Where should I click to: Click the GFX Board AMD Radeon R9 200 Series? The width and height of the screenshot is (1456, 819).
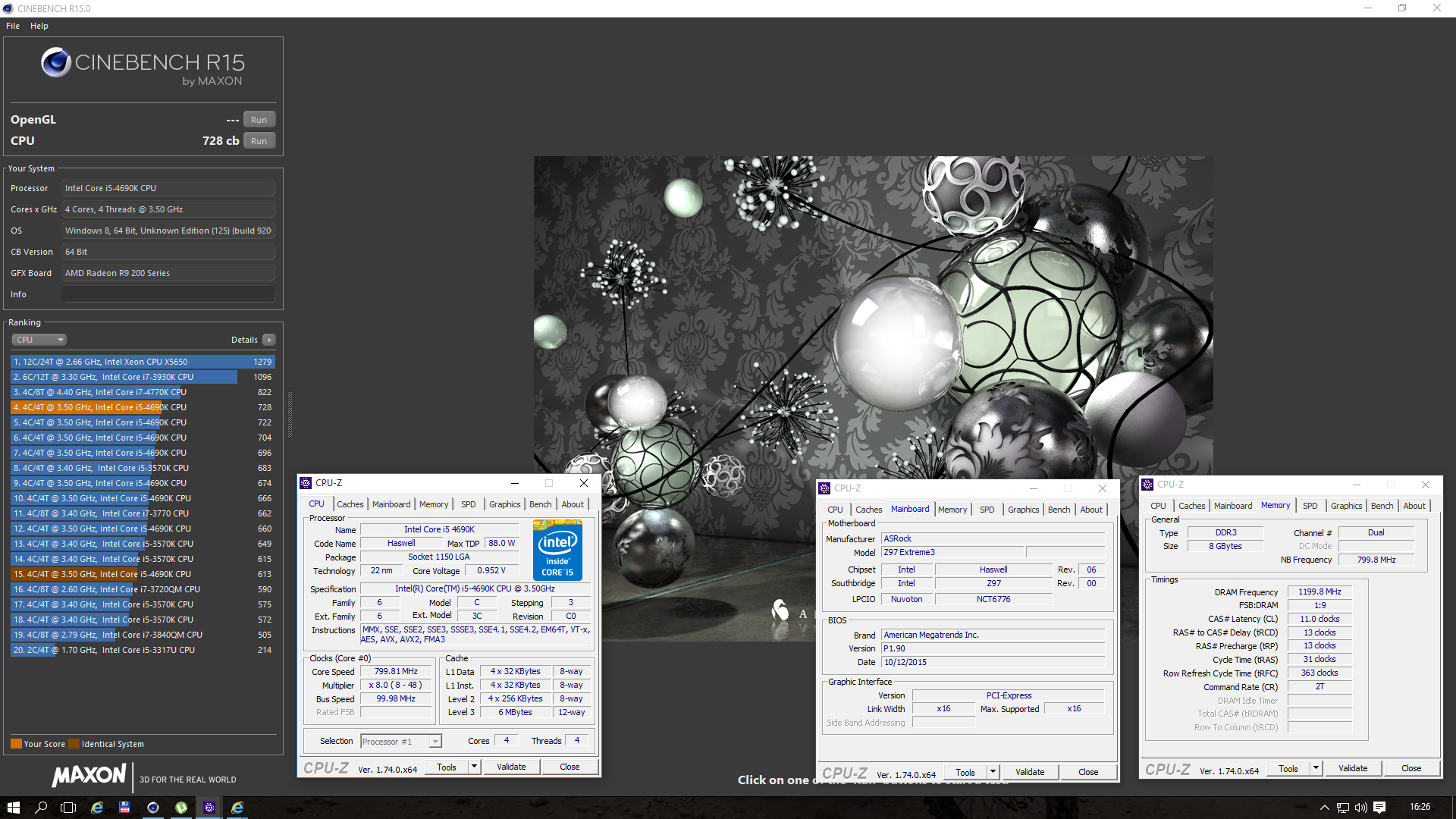(168, 273)
